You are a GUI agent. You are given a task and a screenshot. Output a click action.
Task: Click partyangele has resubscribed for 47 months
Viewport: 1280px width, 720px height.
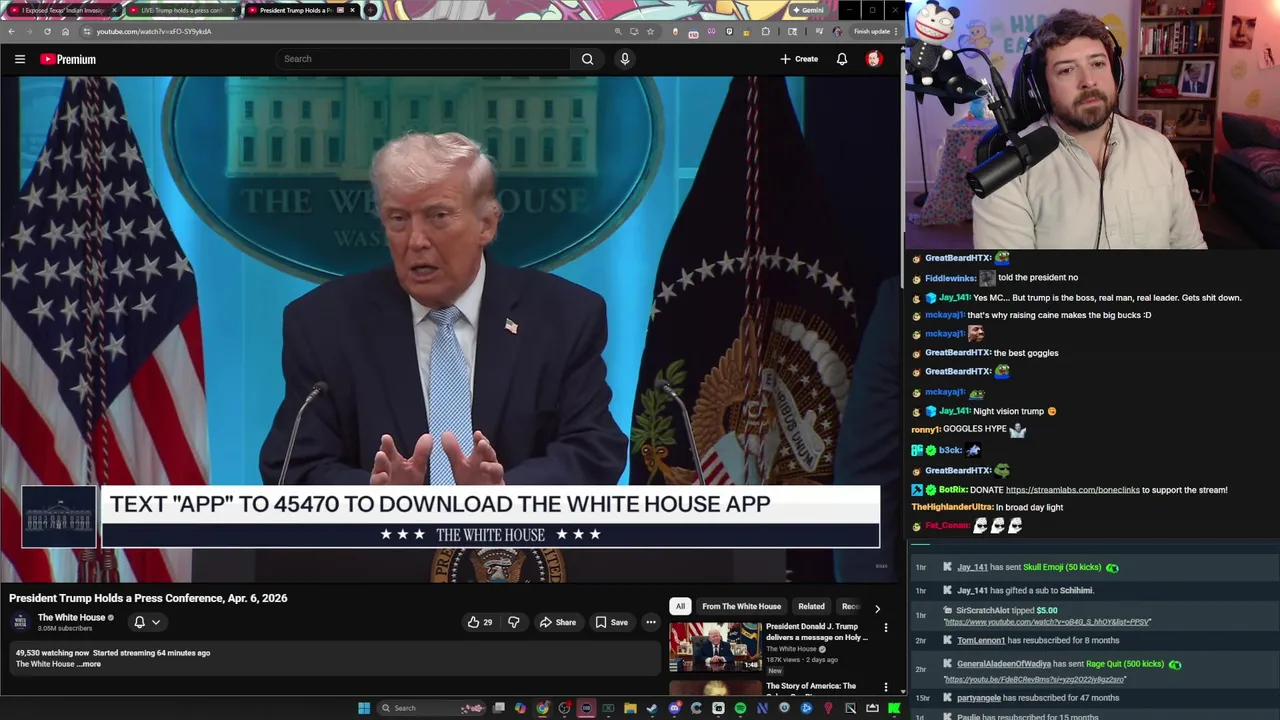[x=1038, y=698]
